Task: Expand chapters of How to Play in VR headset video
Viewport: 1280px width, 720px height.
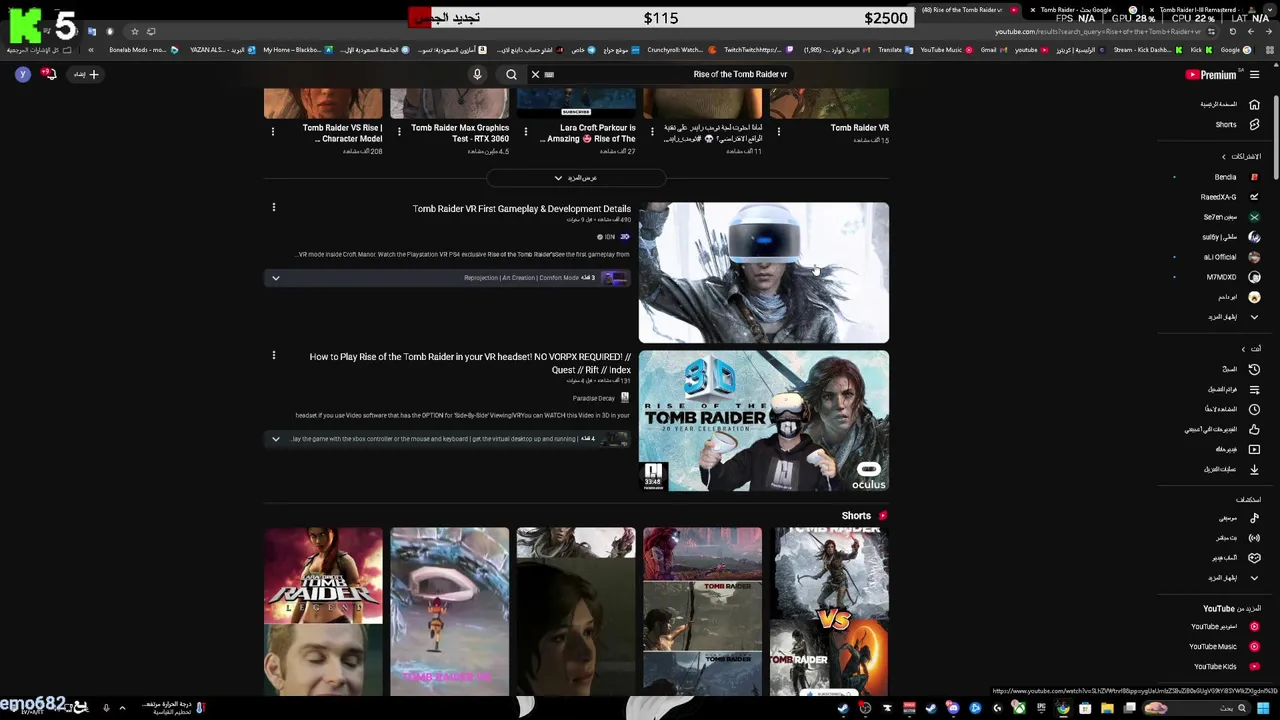Action: tap(276, 439)
